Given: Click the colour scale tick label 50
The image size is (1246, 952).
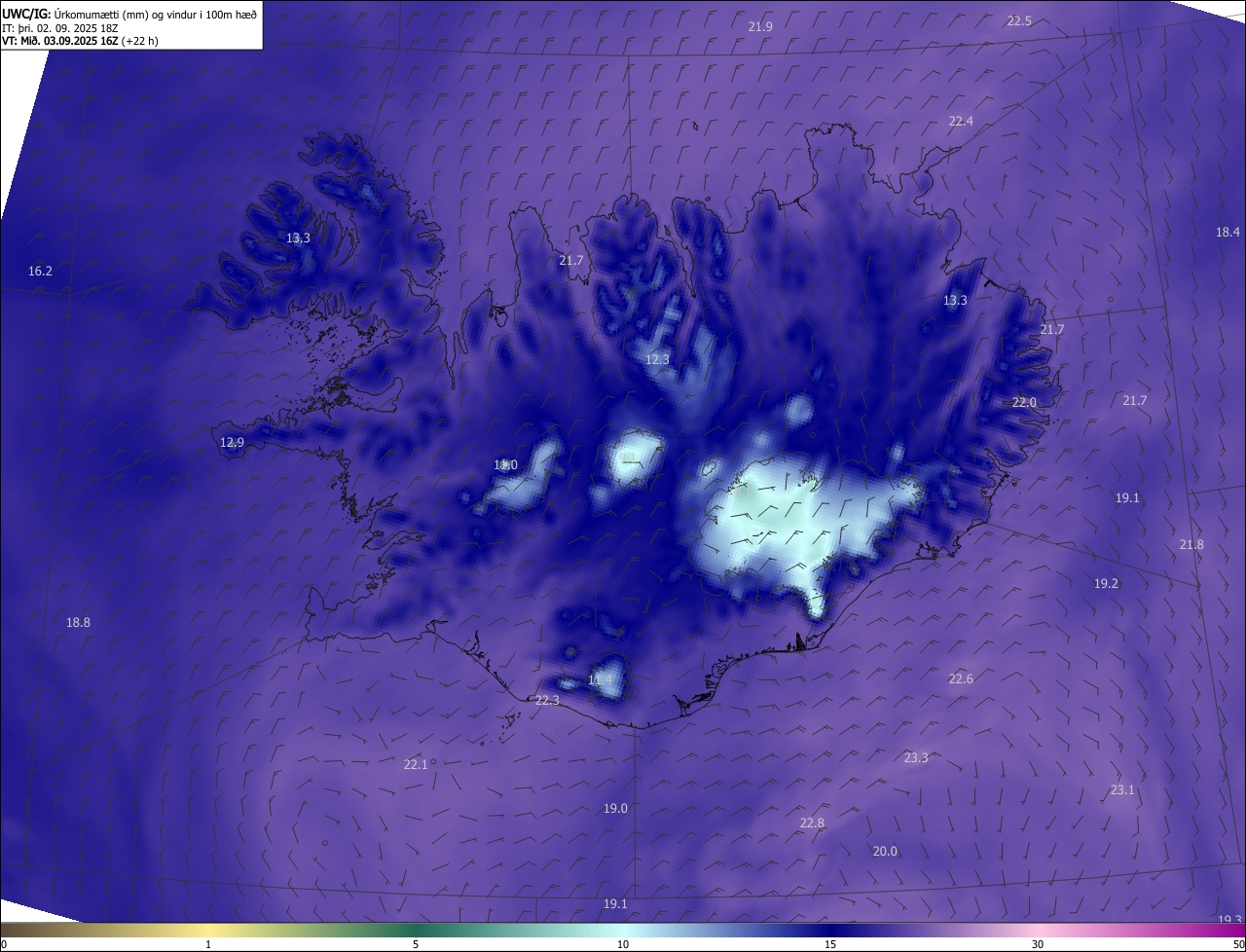Looking at the screenshot, I should 1238,944.
